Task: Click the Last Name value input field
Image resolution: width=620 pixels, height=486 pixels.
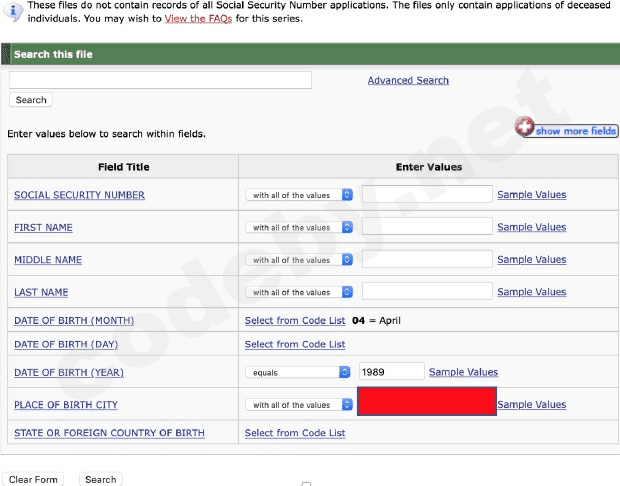Action: tap(427, 292)
